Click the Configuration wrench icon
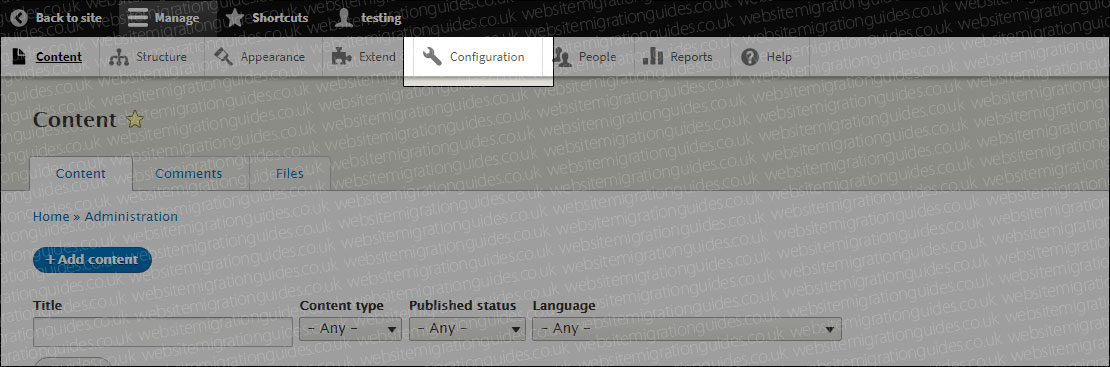Image resolution: width=1110 pixels, height=367 pixels. [432, 57]
